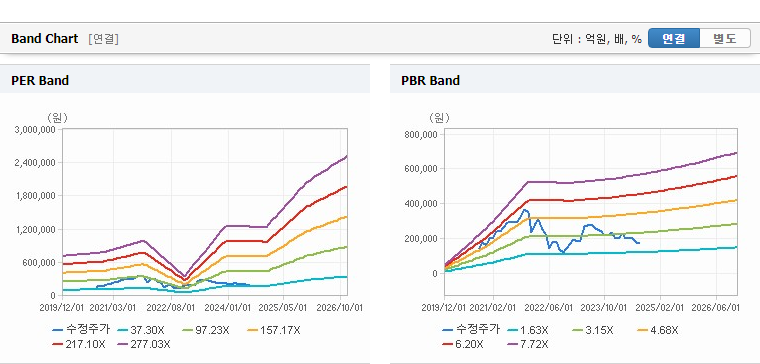Screen dimensions: 760x364
Task: Click the 단위 : 억원, 배, % text
Action: tap(597, 39)
